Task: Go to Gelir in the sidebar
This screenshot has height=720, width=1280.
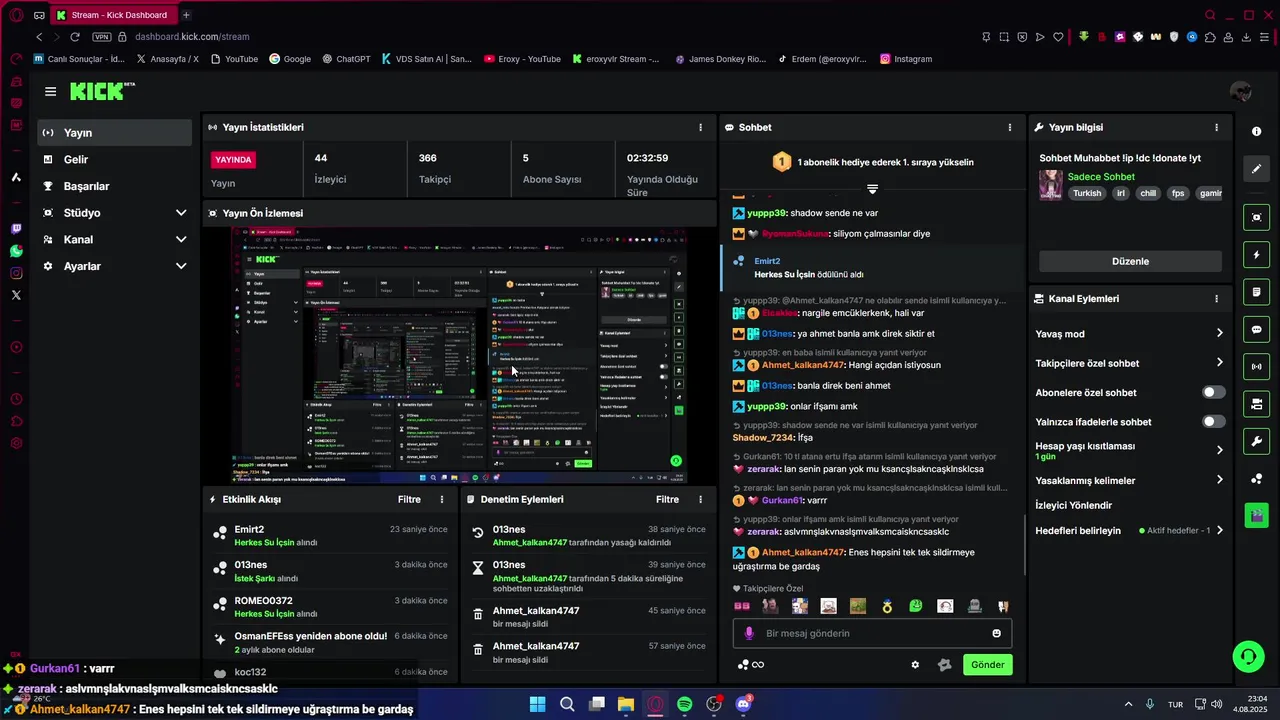Action: click(x=114, y=160)
